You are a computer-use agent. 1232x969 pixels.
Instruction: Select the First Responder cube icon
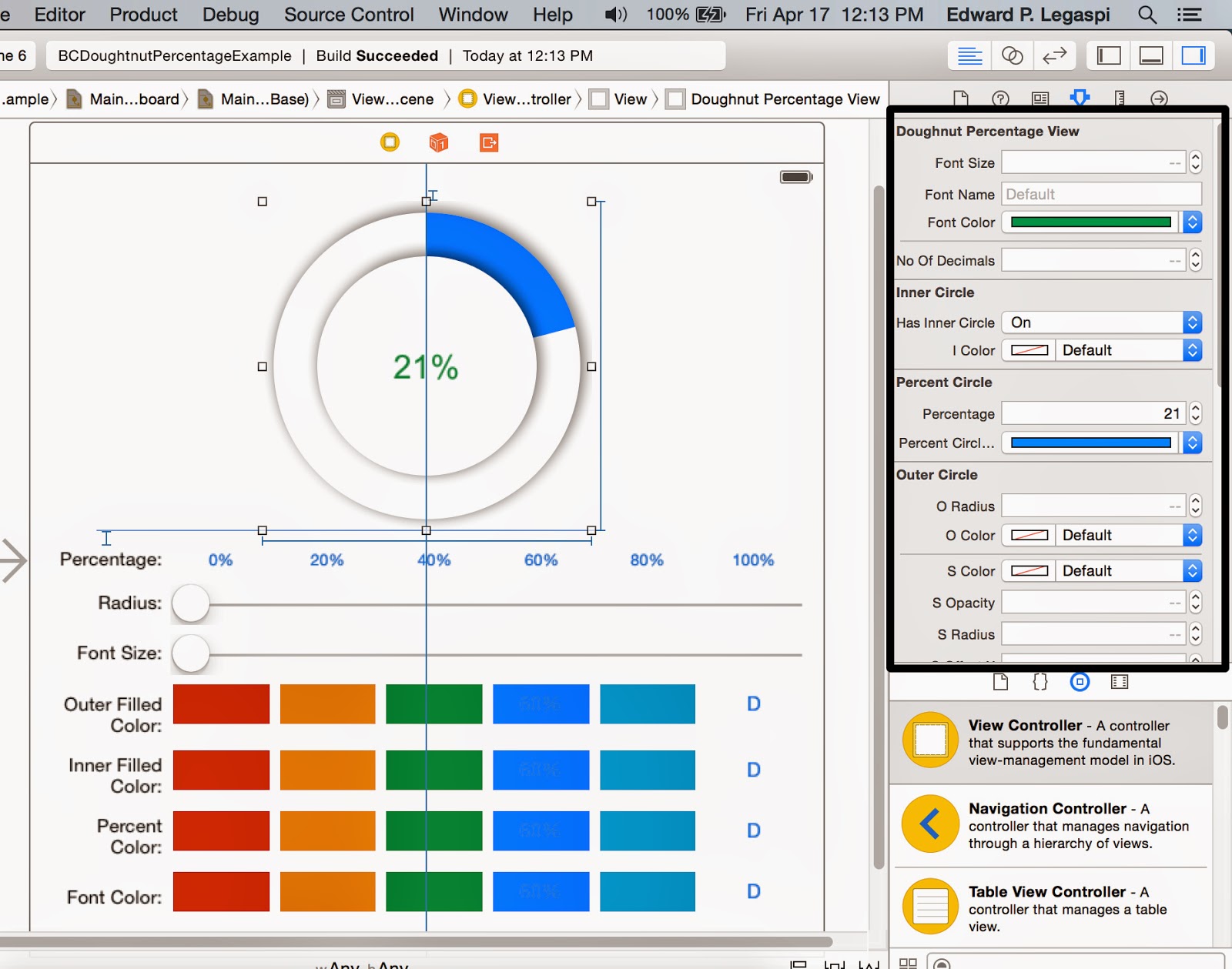pos(439,142)
